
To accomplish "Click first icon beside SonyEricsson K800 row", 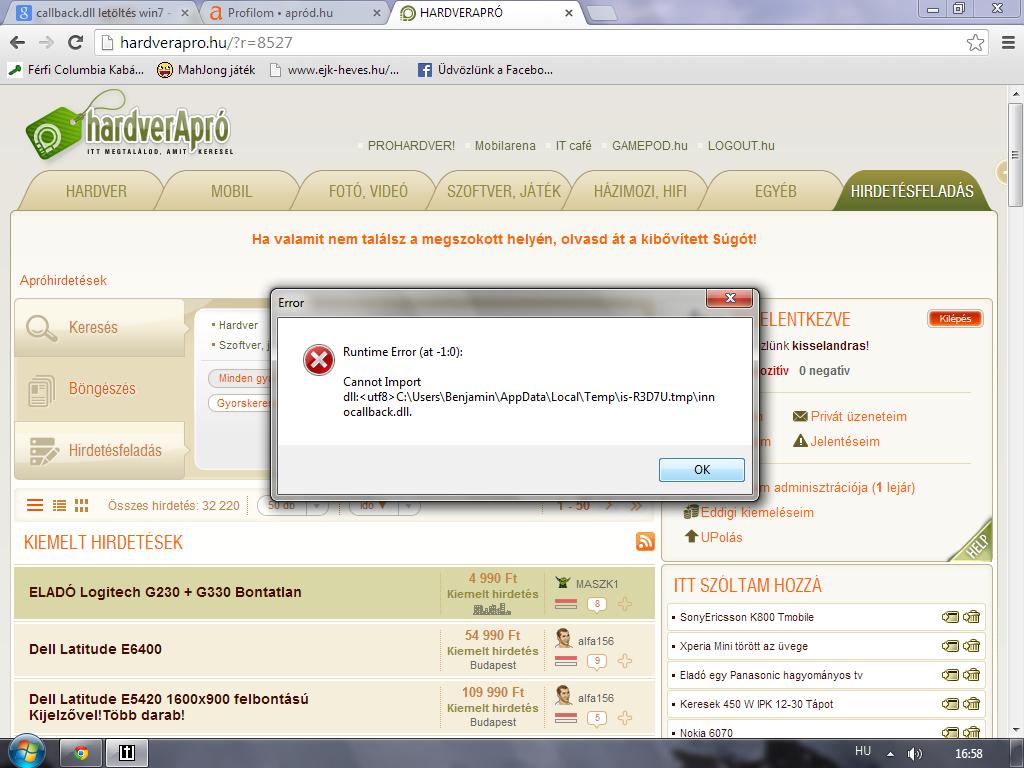I will click(x=950, y=617).
